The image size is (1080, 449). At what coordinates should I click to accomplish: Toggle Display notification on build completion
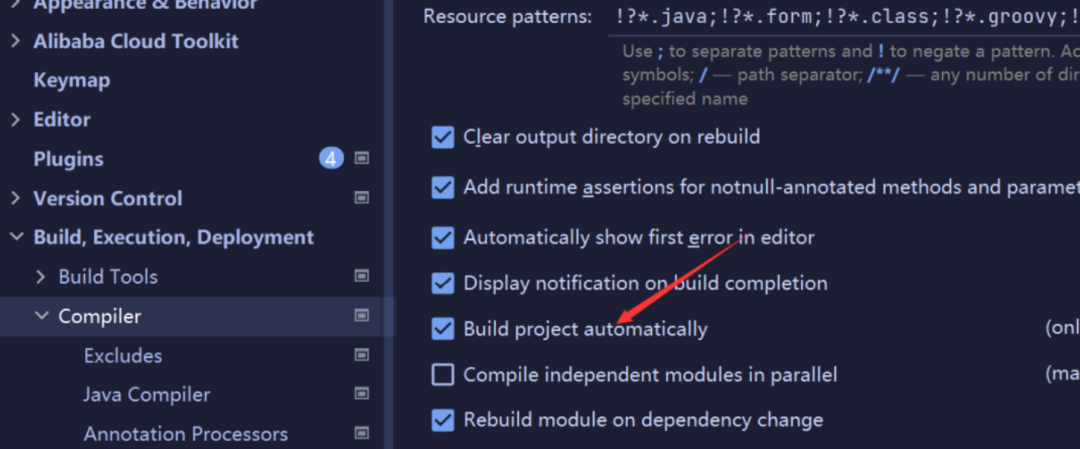click(x=443, y=283)
